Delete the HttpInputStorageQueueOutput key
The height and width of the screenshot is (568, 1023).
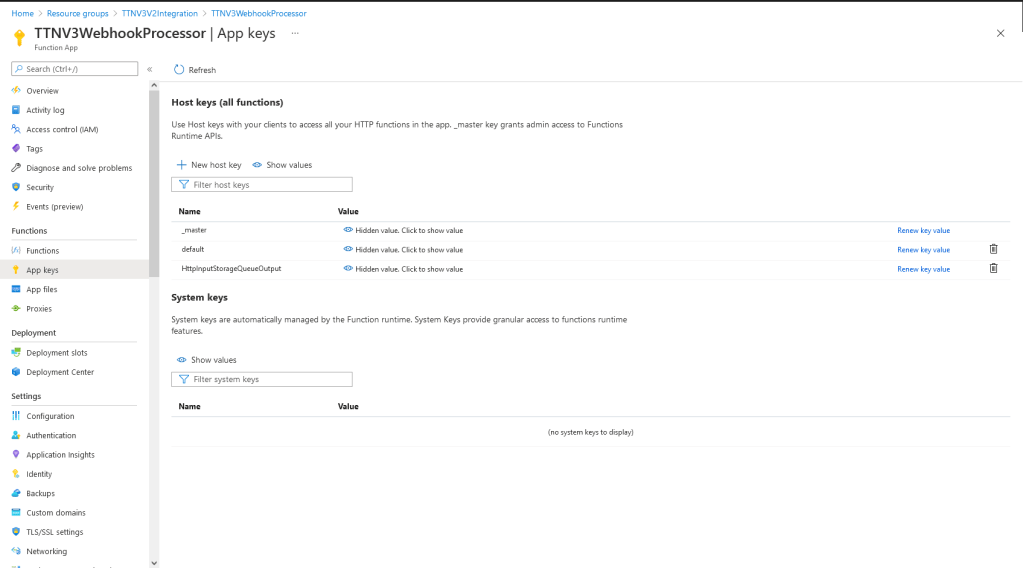[993, 268]
